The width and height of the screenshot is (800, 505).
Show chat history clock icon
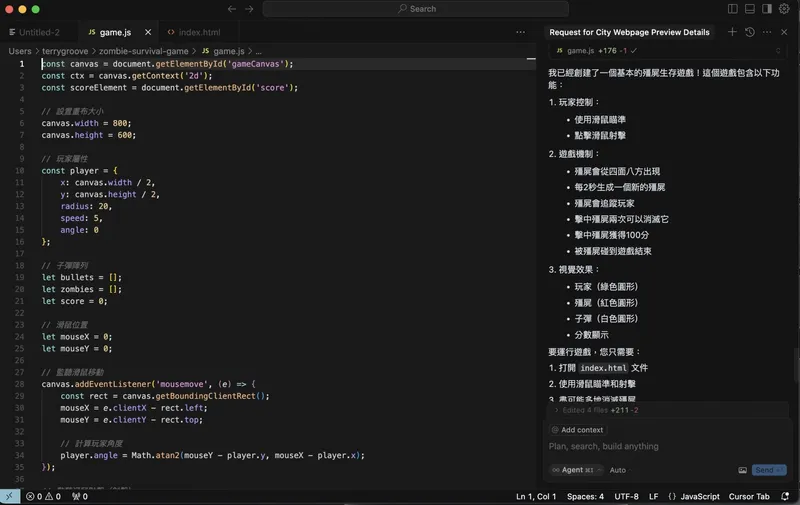pyautogui.click(x=749, y=32)
